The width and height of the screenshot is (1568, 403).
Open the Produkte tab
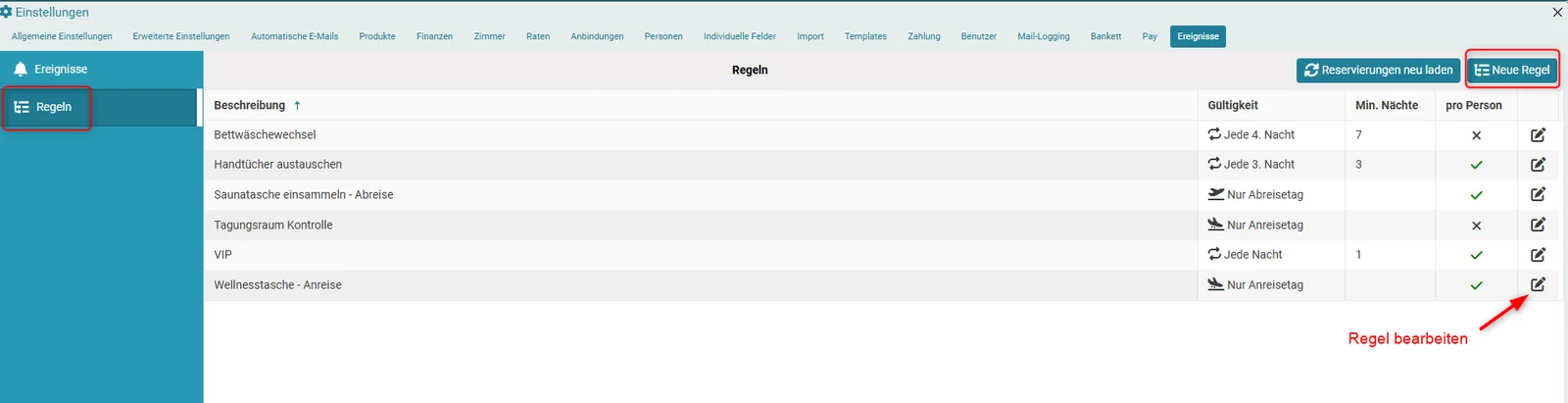(x=377, y=36)
